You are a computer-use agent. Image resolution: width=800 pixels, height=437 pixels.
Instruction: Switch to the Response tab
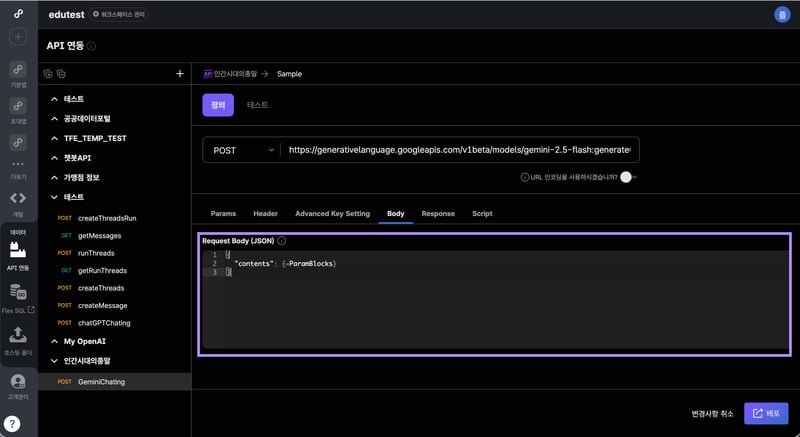(438, 213)
